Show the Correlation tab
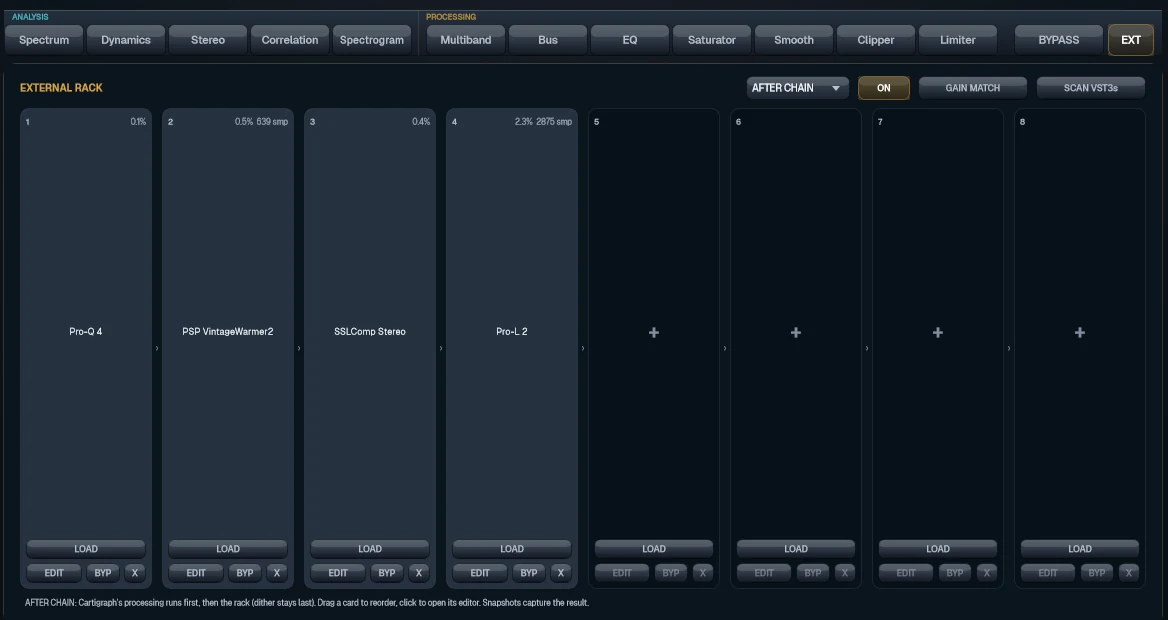This screenshot has width=1168, height=620. pos(290,40)
